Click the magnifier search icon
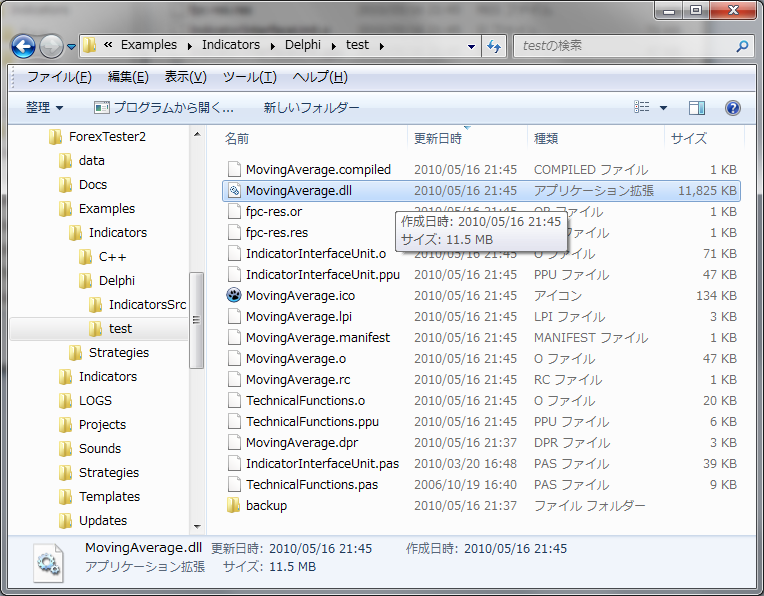The width and height of the screenshot is (764, 596). click(742, 46)
